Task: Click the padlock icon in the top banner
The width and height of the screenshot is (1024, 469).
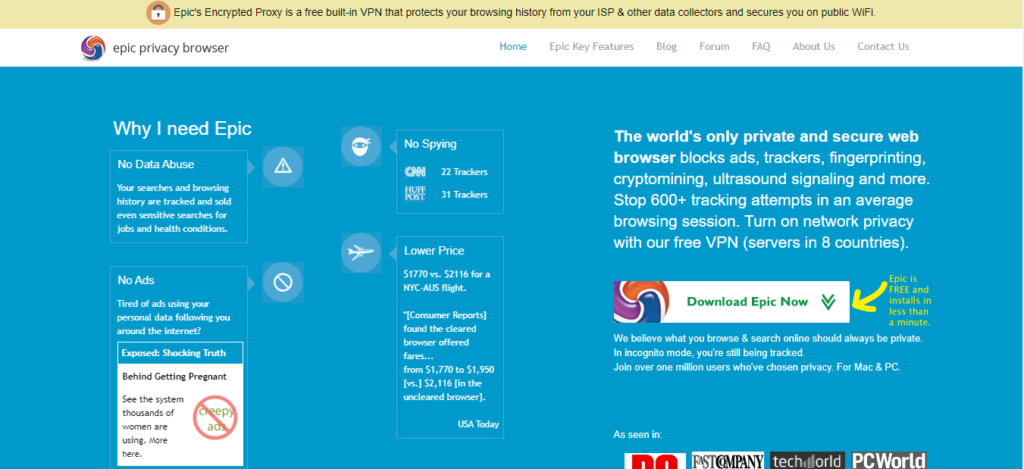Action: [x=157, y=12]
